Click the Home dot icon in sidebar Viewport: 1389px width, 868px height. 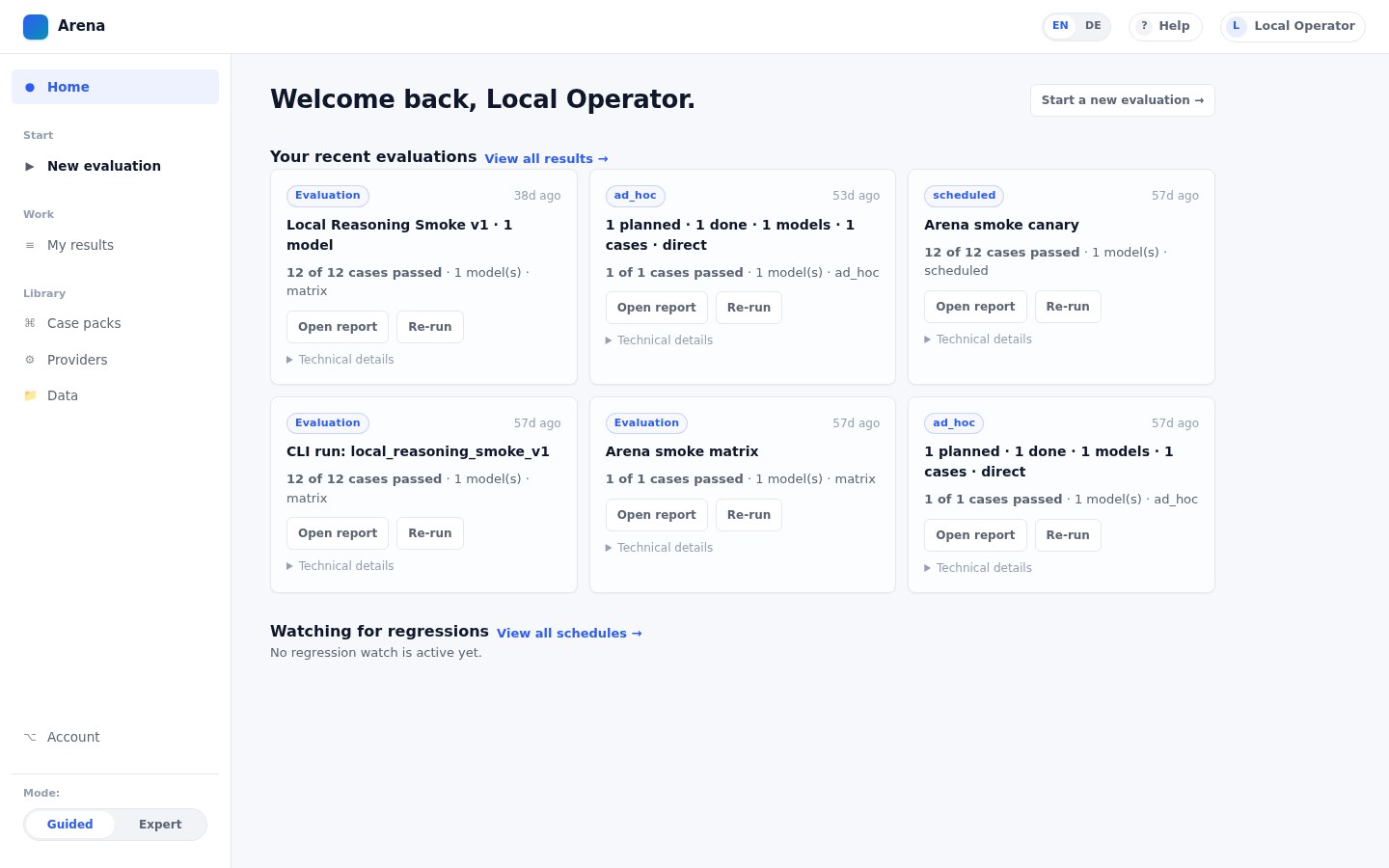(x=30, y=87)
